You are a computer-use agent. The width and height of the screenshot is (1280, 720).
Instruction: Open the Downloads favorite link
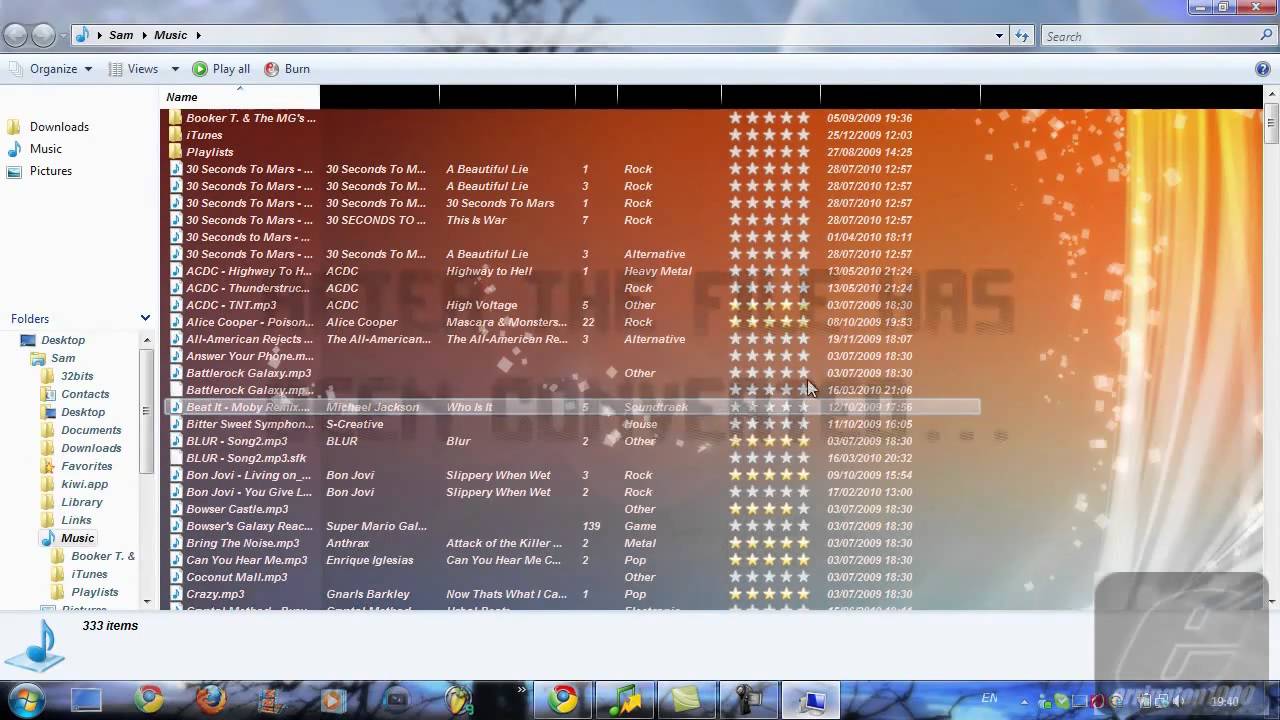point(59,127)
